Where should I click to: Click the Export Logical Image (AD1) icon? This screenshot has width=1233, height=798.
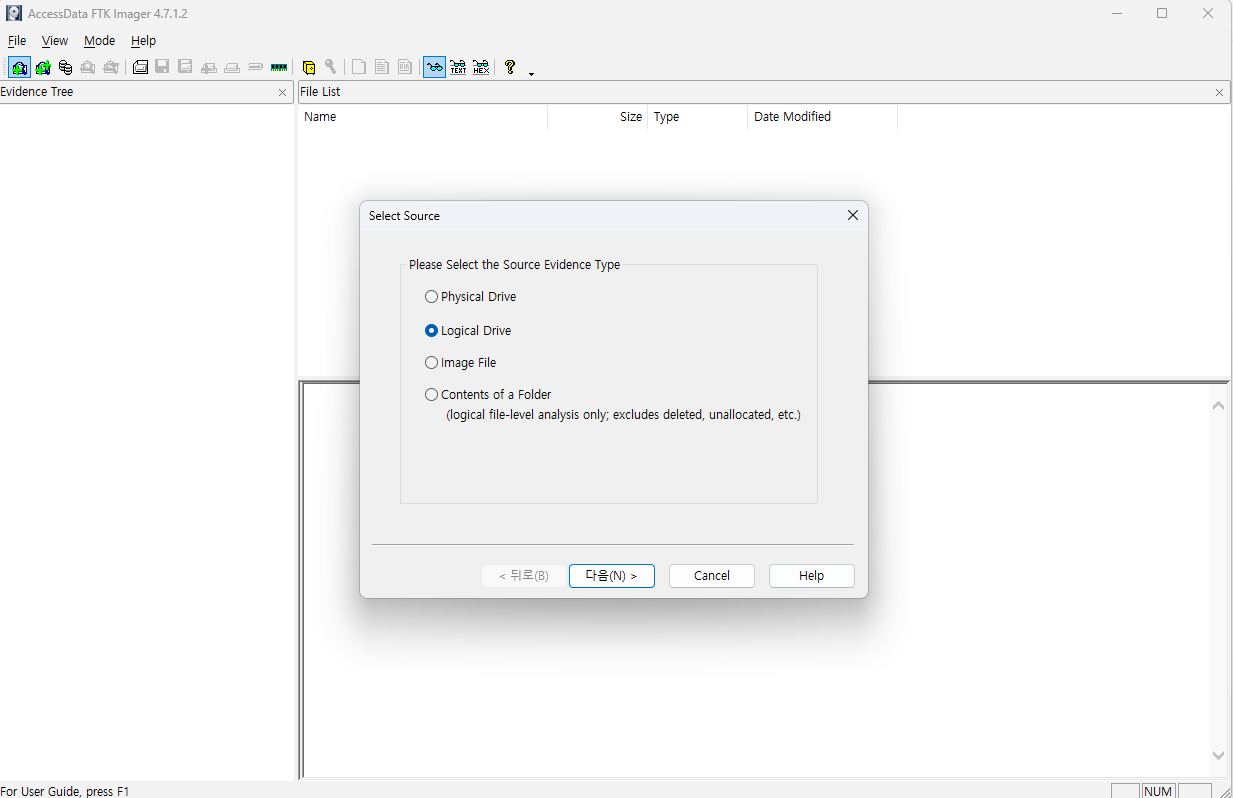pyautogui.click(x=185, y=67)
